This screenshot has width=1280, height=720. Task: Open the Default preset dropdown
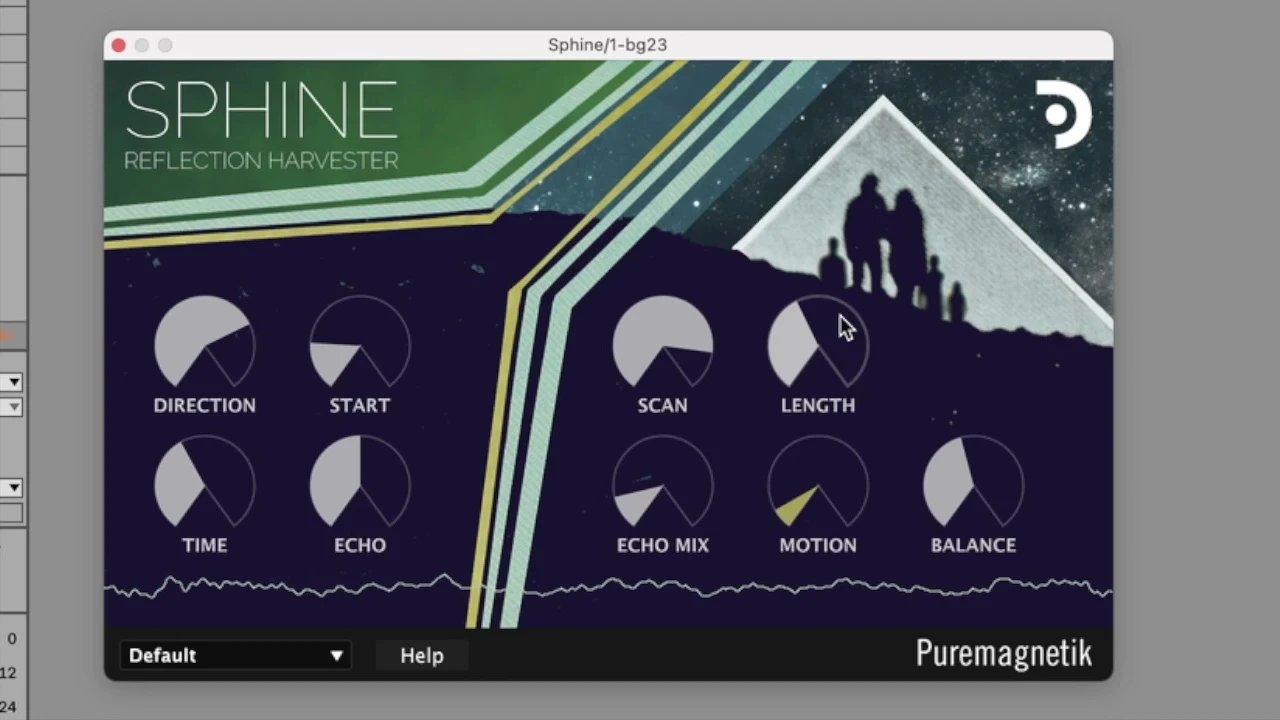pyautogui.click(x=235, y=655)
